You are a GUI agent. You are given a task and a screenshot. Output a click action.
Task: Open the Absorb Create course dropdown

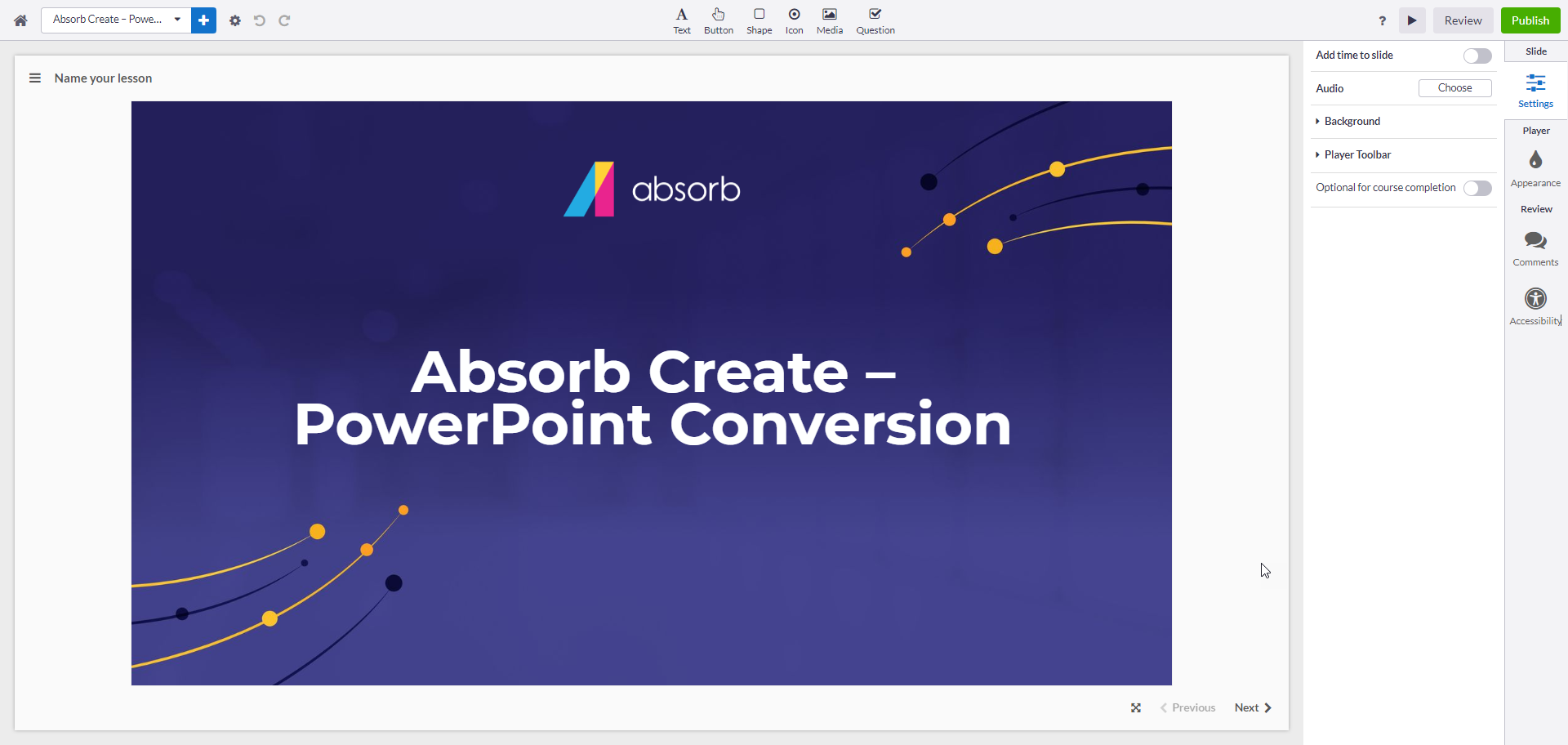[x=117, y=20]
